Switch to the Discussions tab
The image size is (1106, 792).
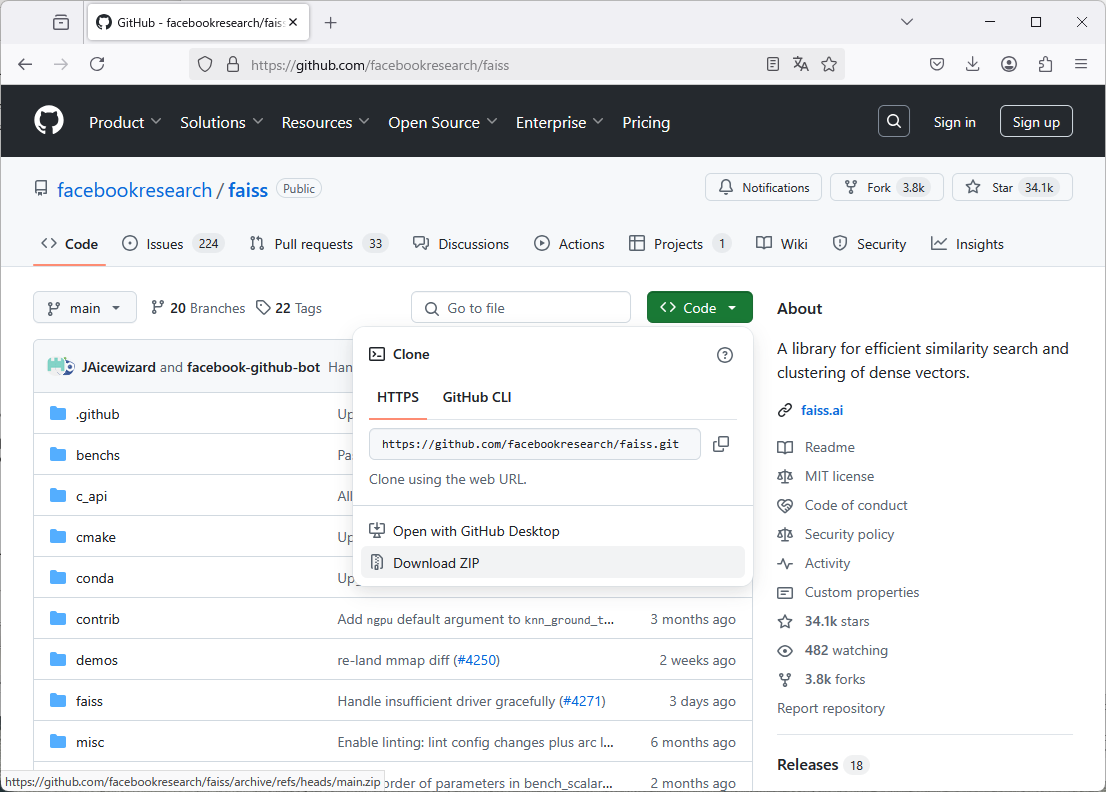pyautogui.click(x=461, y=243)
